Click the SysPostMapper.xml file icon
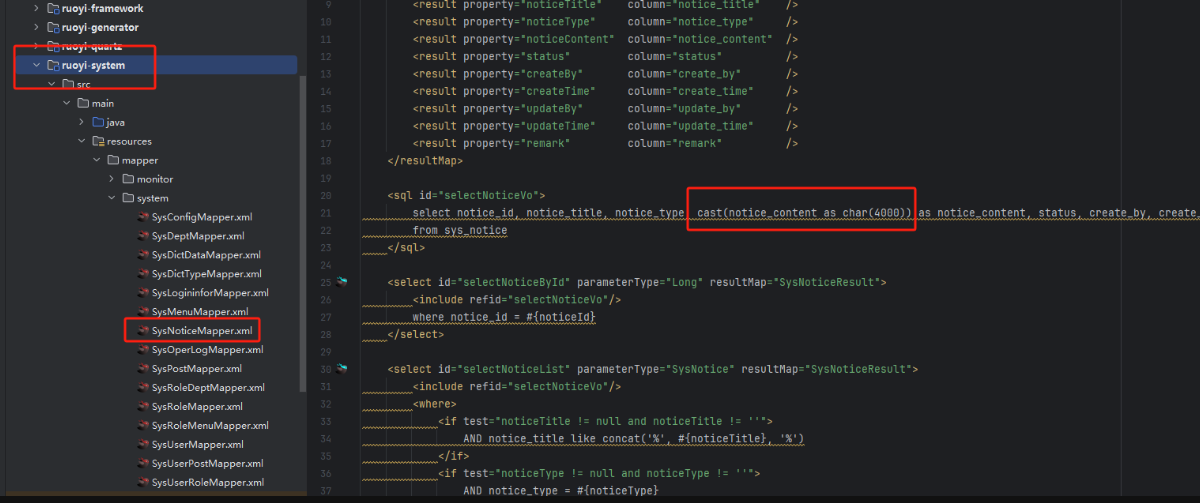This screenshot has width=1200, height=503. click(142, 369)
